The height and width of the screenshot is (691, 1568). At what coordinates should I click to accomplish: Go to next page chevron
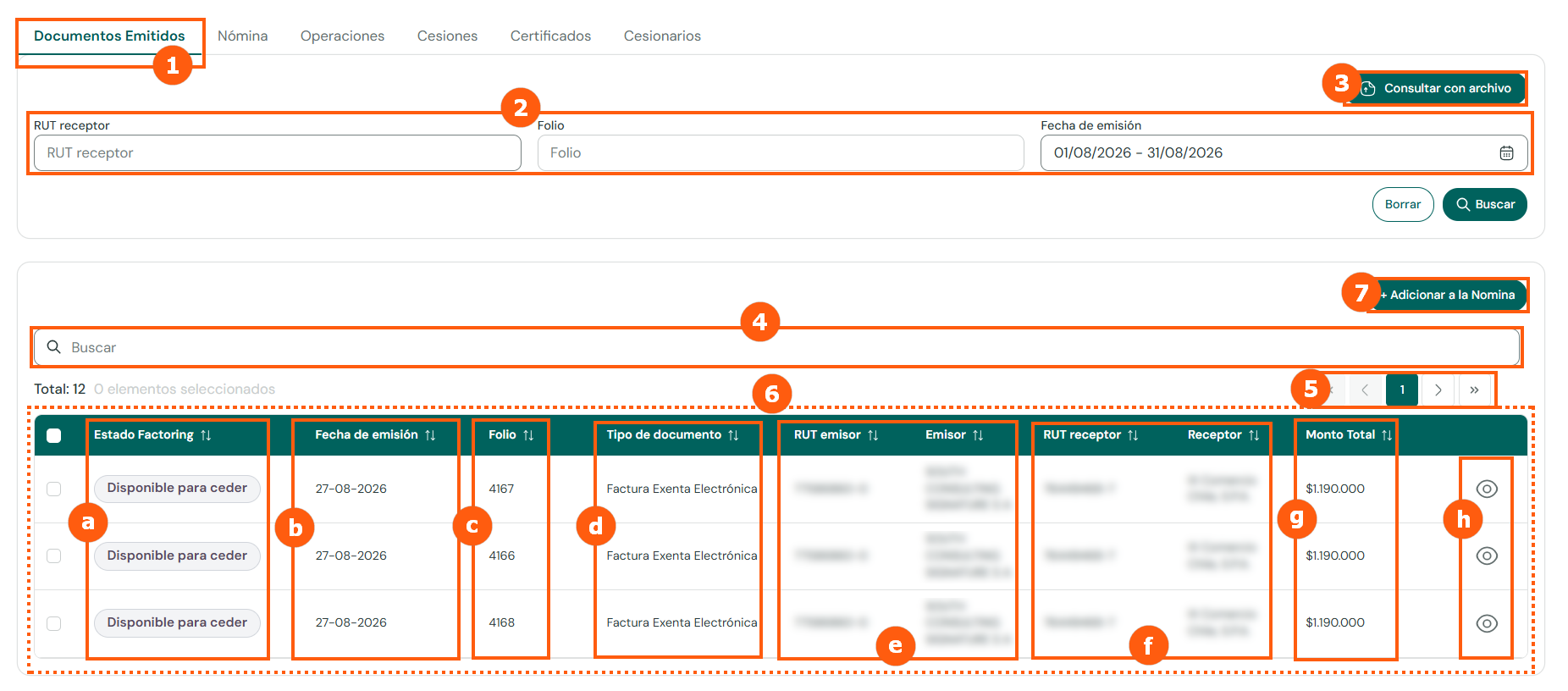tap(1438, 390)
